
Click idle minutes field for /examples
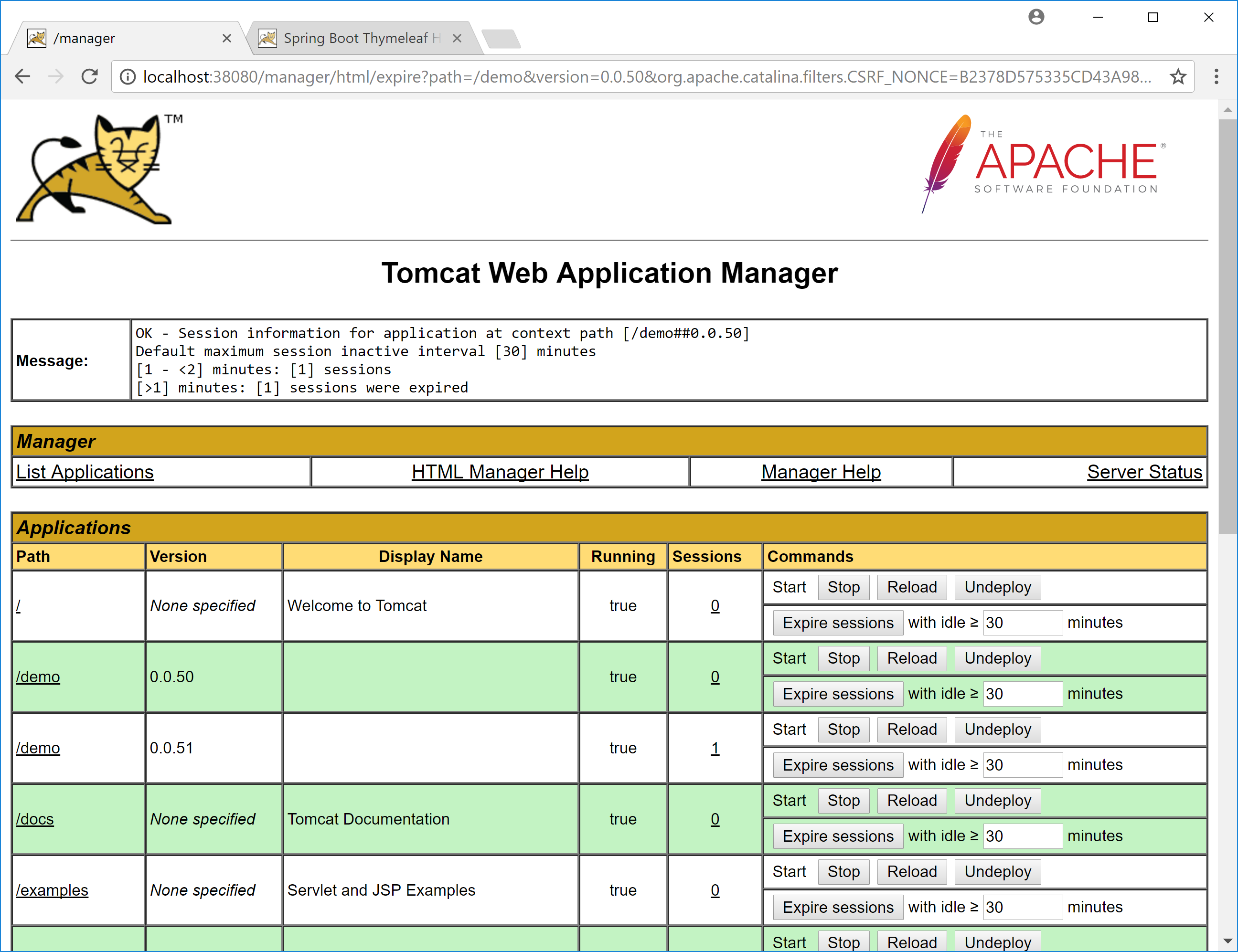click(1022, 907)
